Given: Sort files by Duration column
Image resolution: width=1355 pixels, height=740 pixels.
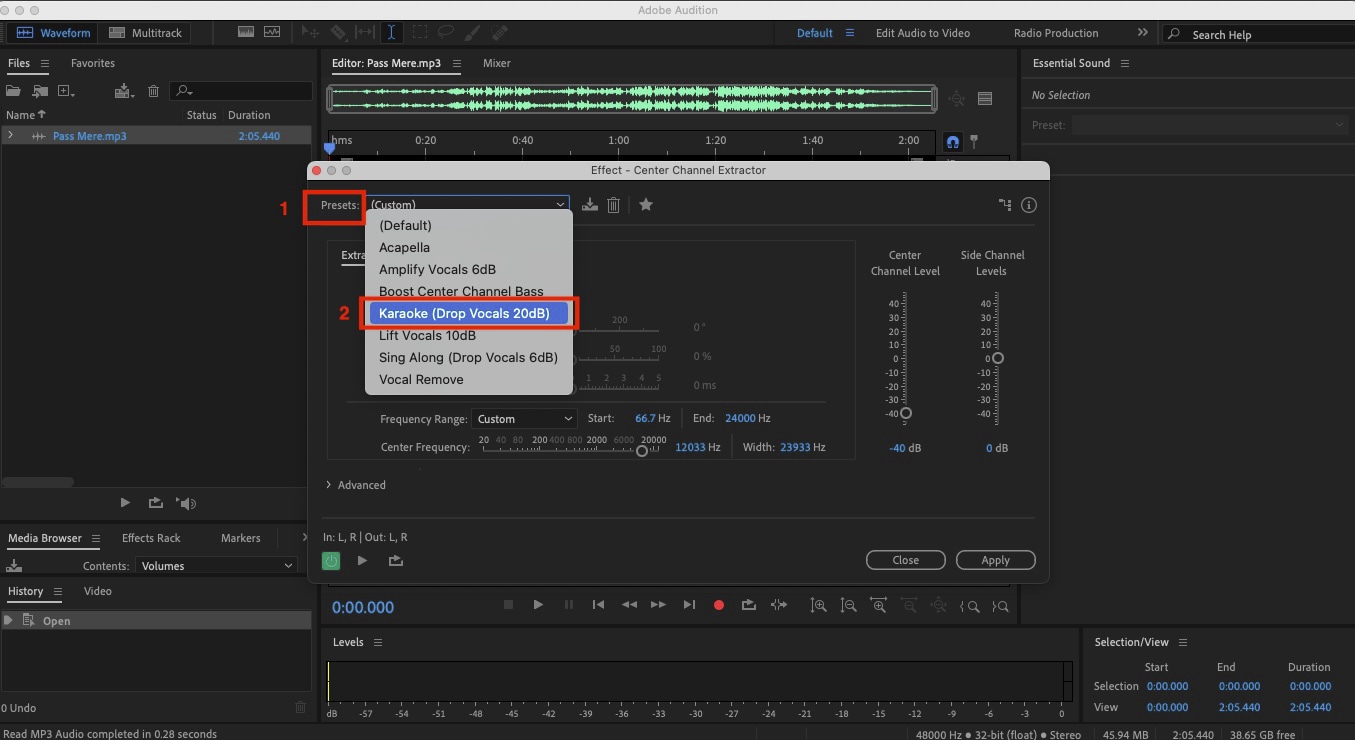Looking at the screenshot, I should point(249,115).
